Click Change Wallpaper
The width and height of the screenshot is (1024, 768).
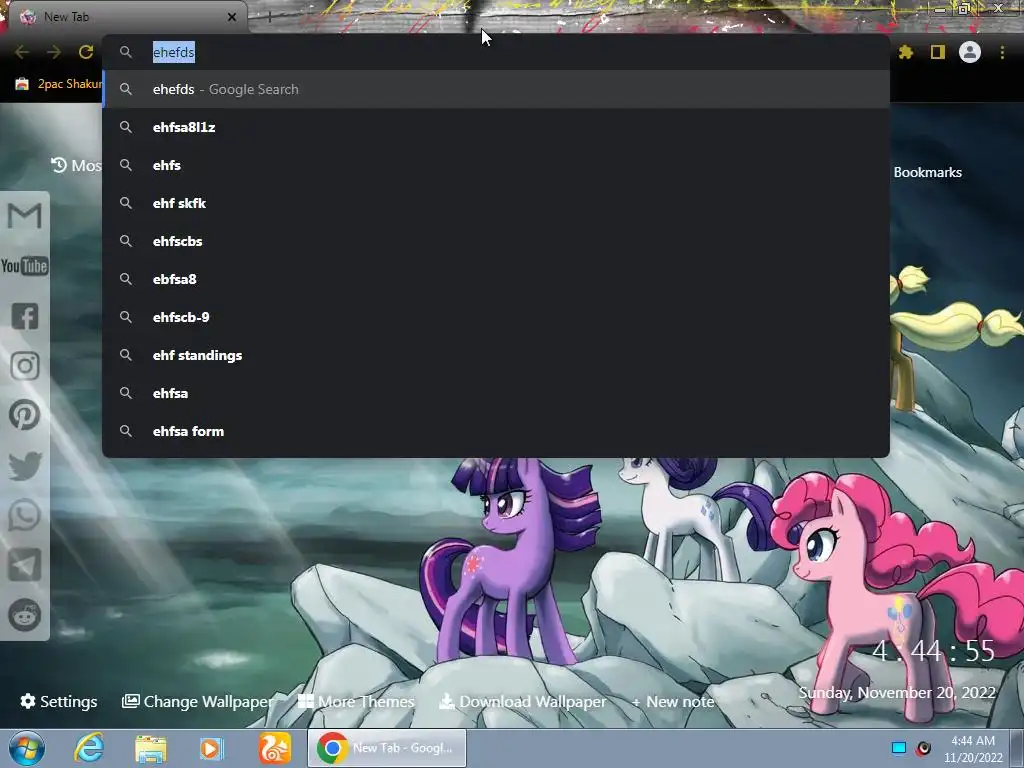click(x=198, y=701)
